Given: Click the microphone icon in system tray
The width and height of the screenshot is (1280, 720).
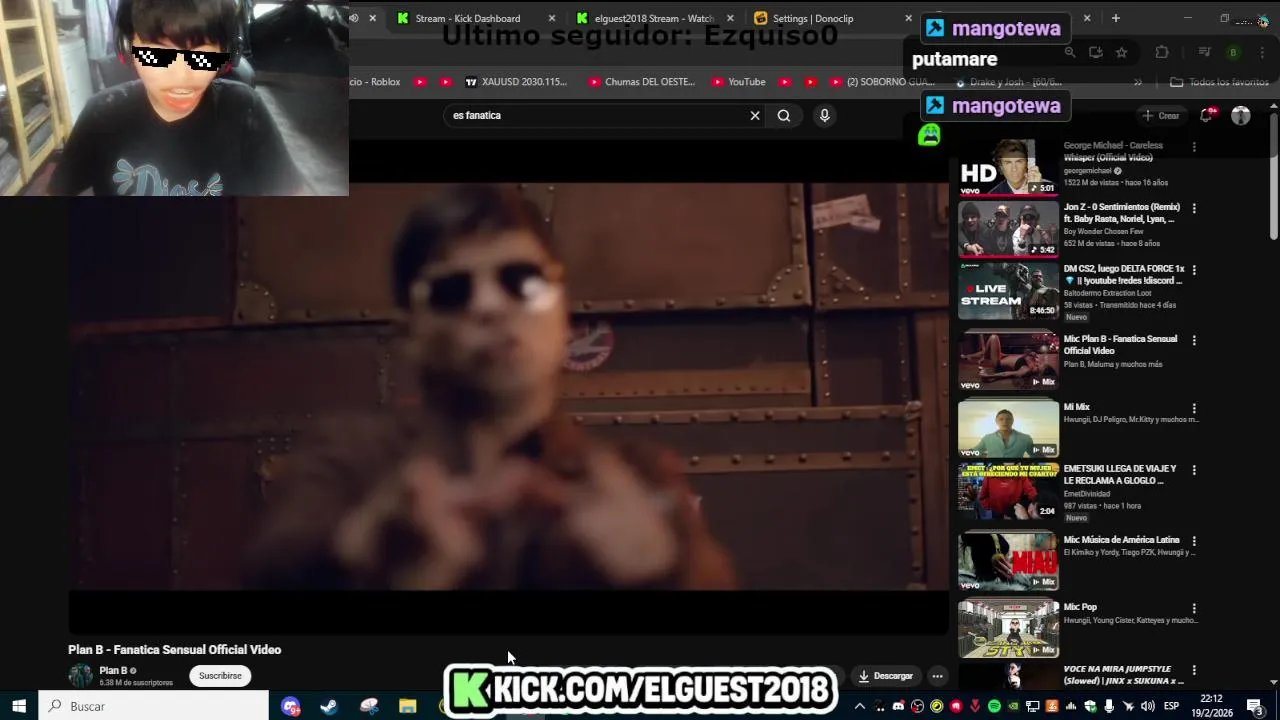Looking at the screenshot, I should [1109, 706].
